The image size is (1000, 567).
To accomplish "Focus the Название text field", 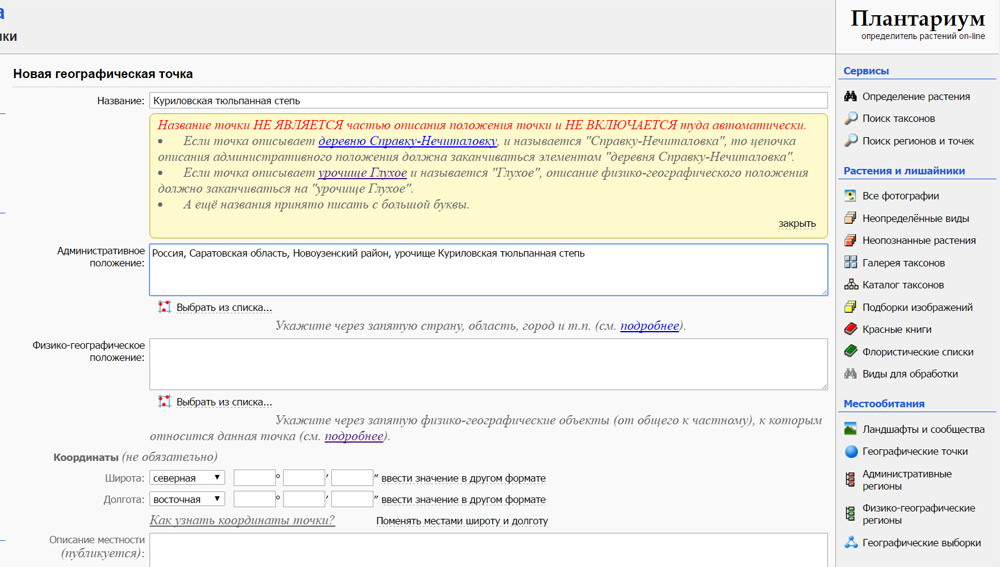I will [x=488, y=101].
